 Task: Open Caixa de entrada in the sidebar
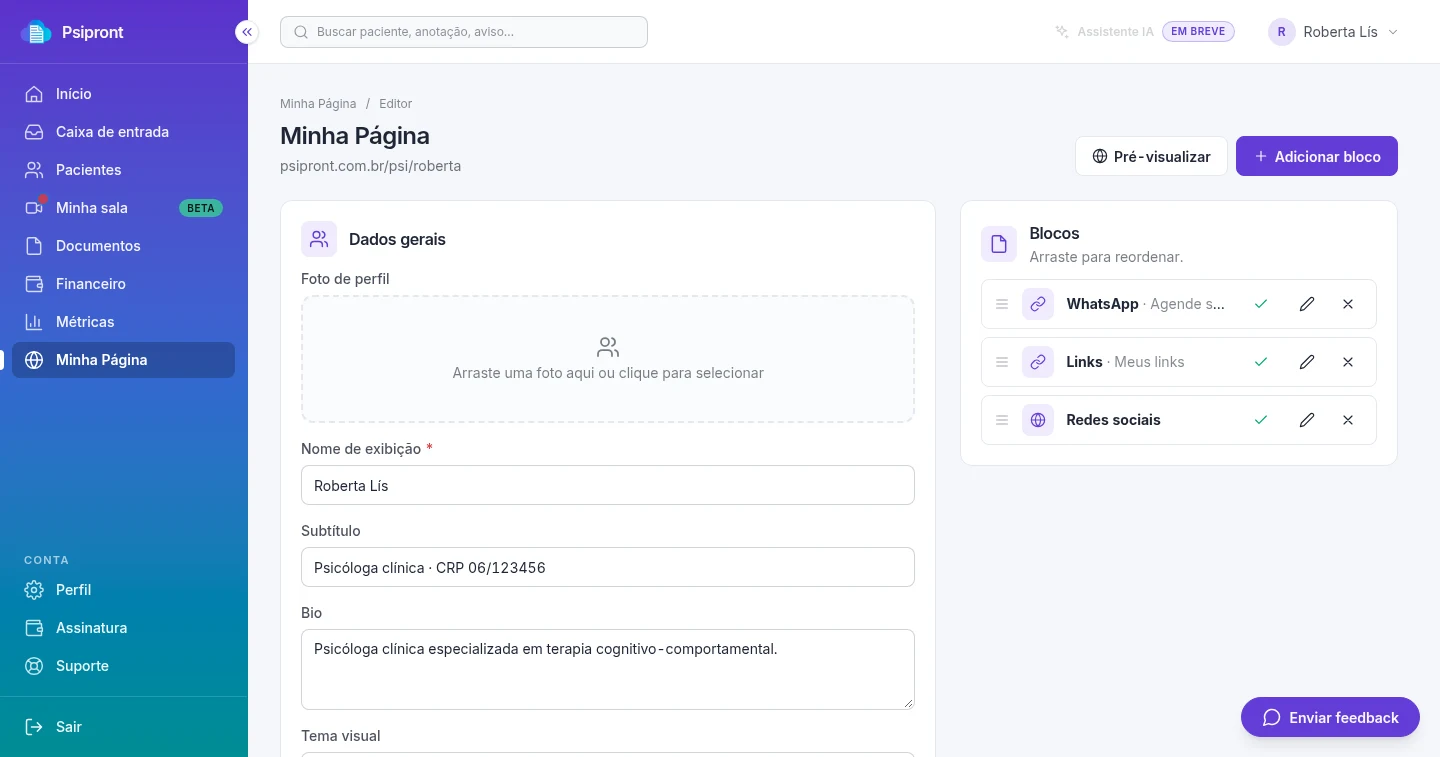click(123, 132)
